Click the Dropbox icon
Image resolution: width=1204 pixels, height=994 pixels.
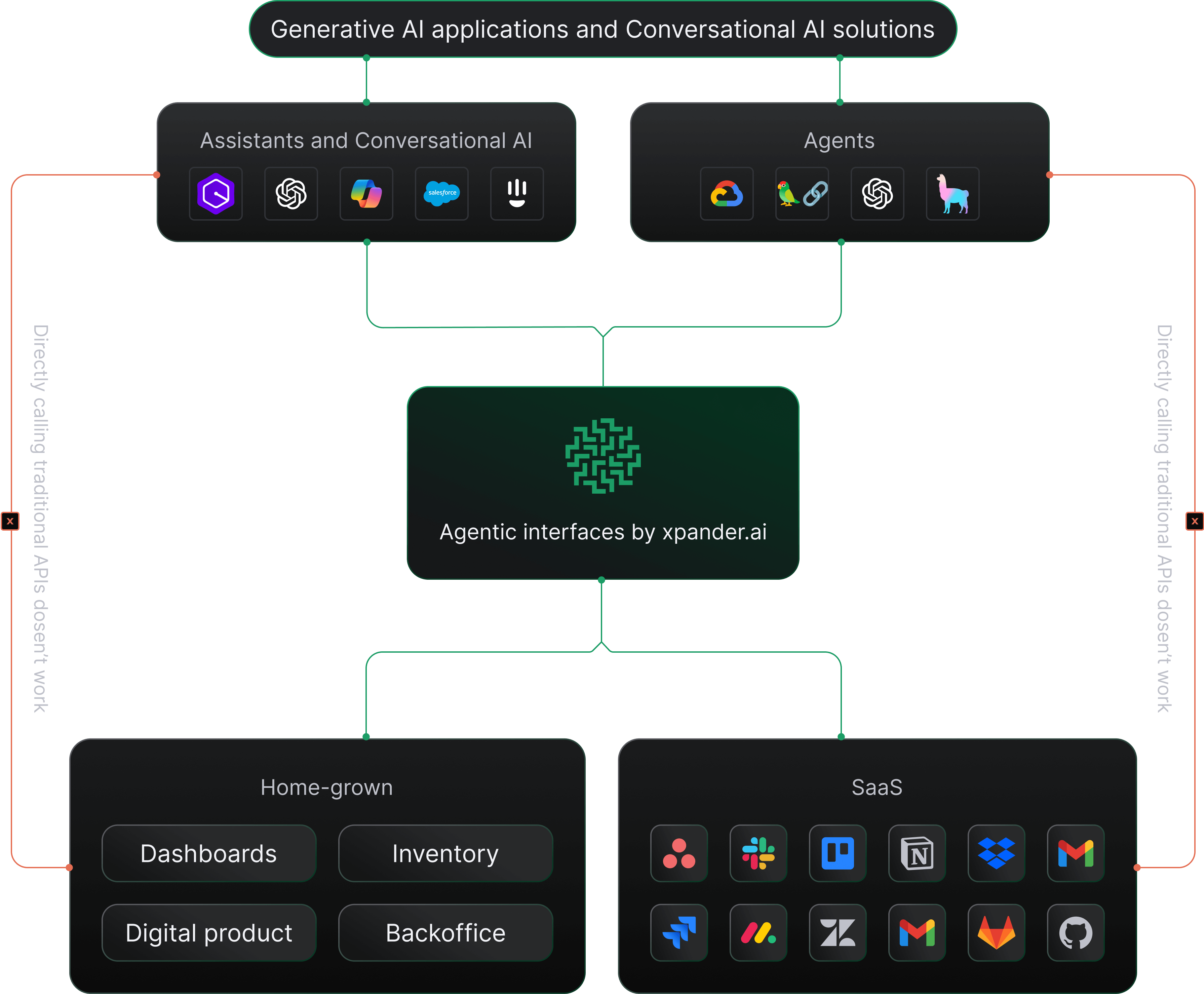pyautogui.click(x=996, y=854)
